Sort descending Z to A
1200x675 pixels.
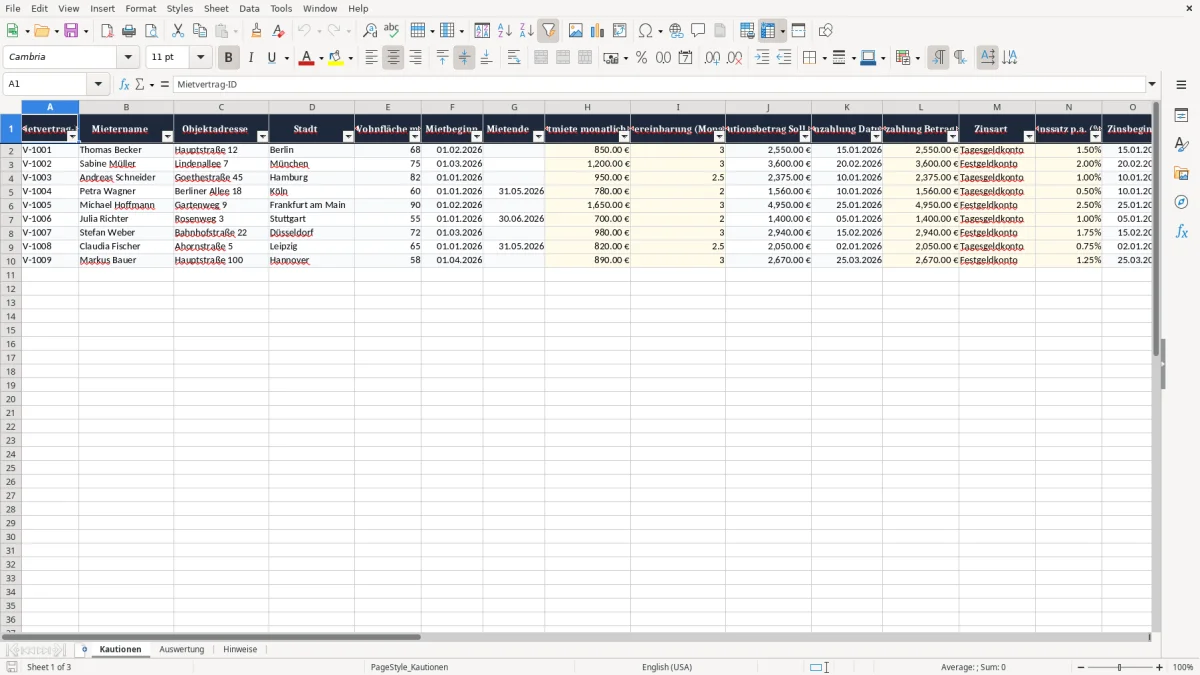point(527,31)
